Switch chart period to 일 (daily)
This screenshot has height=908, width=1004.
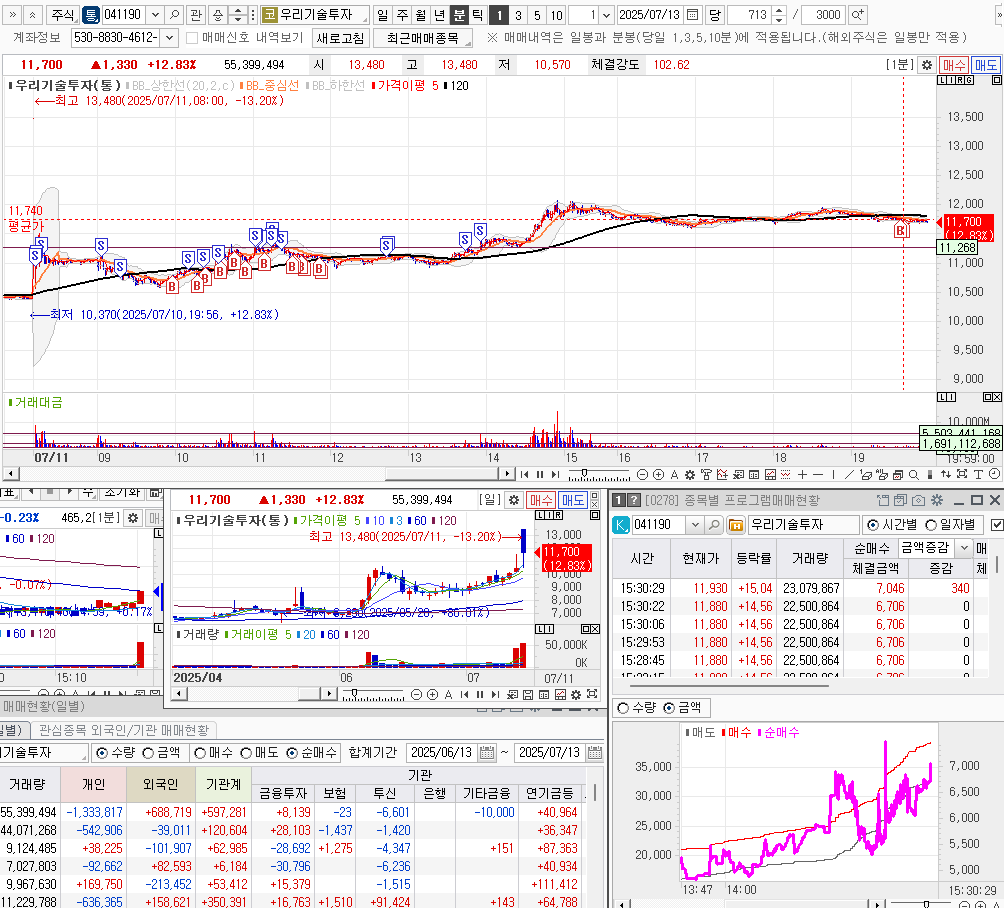[x=382, y=14]
